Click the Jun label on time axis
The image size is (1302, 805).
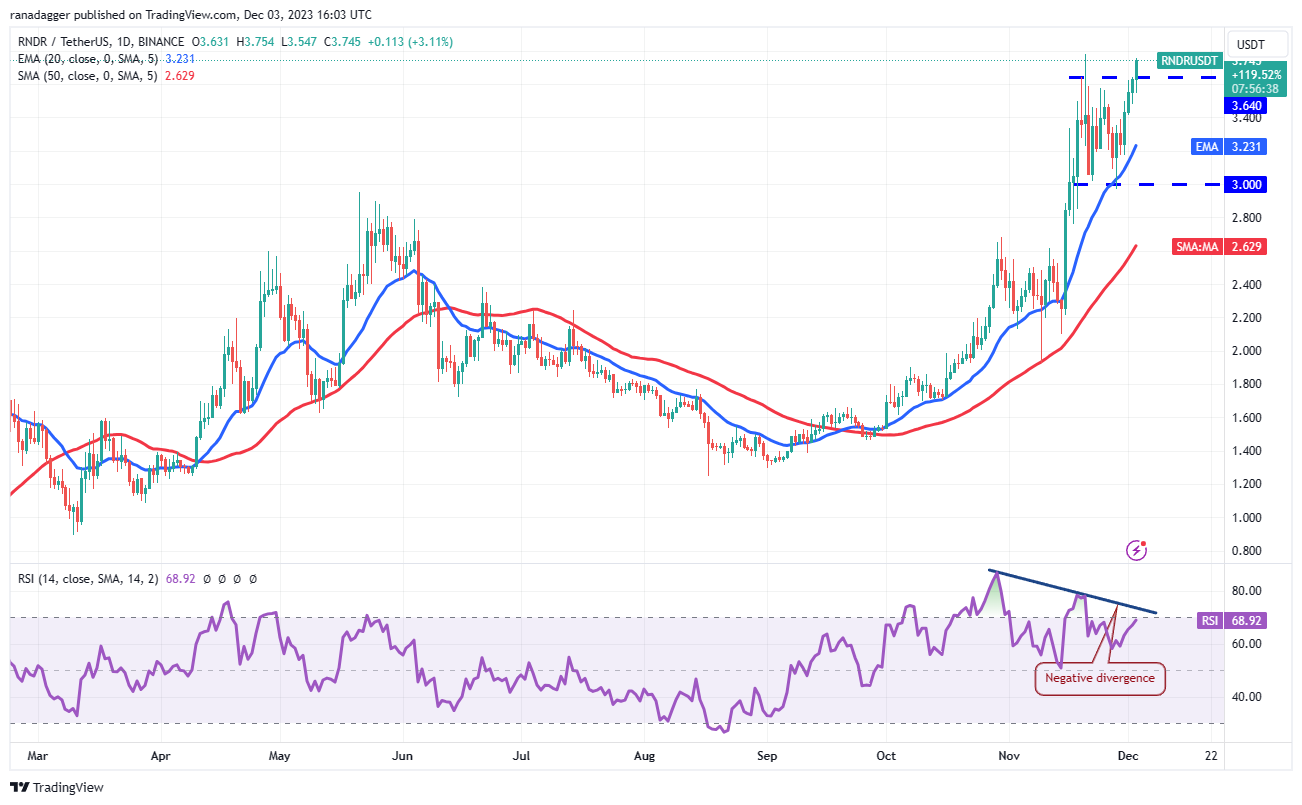[x=402, y=757]
